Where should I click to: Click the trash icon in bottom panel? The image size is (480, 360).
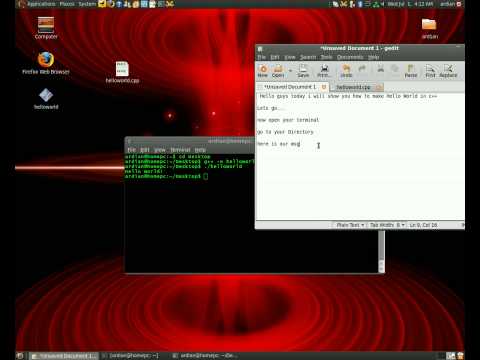pyautogui.click(x=460, y=356)
